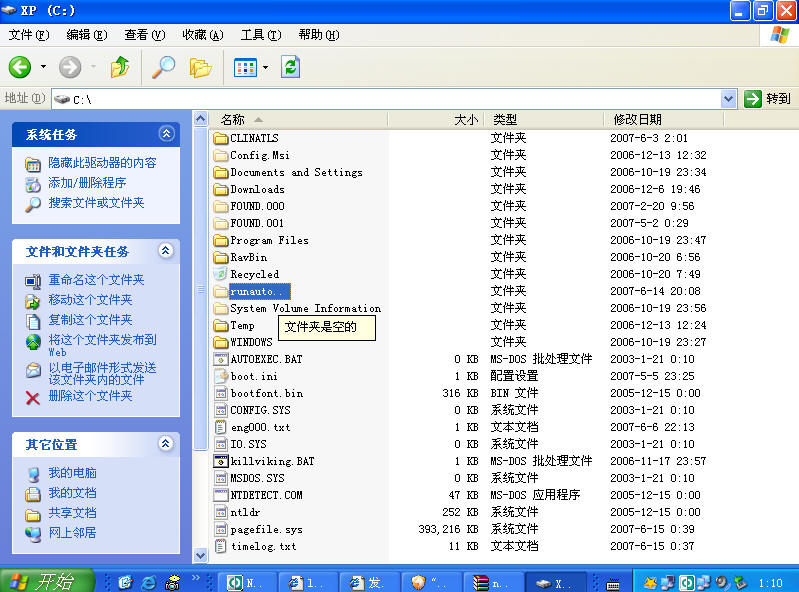Open the Search magnifier tool
This screenshot has height=592, width=799.
pyautogui.click(x=164, y=67)
